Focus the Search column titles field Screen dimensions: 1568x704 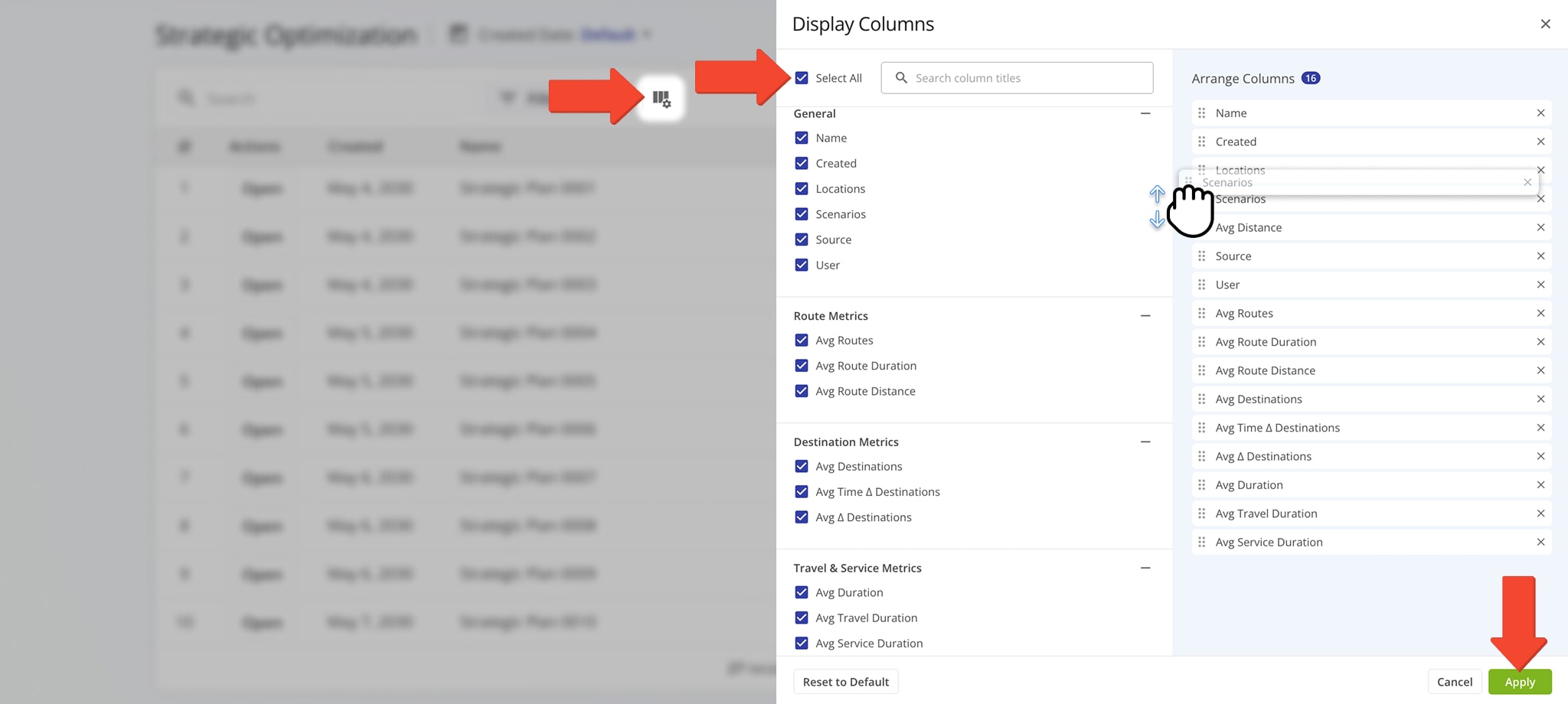(1017, 78)
